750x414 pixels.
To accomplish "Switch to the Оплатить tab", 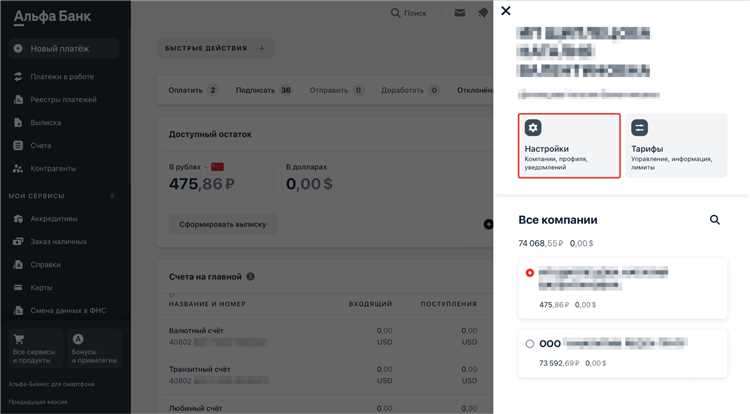I will point(192,90).
